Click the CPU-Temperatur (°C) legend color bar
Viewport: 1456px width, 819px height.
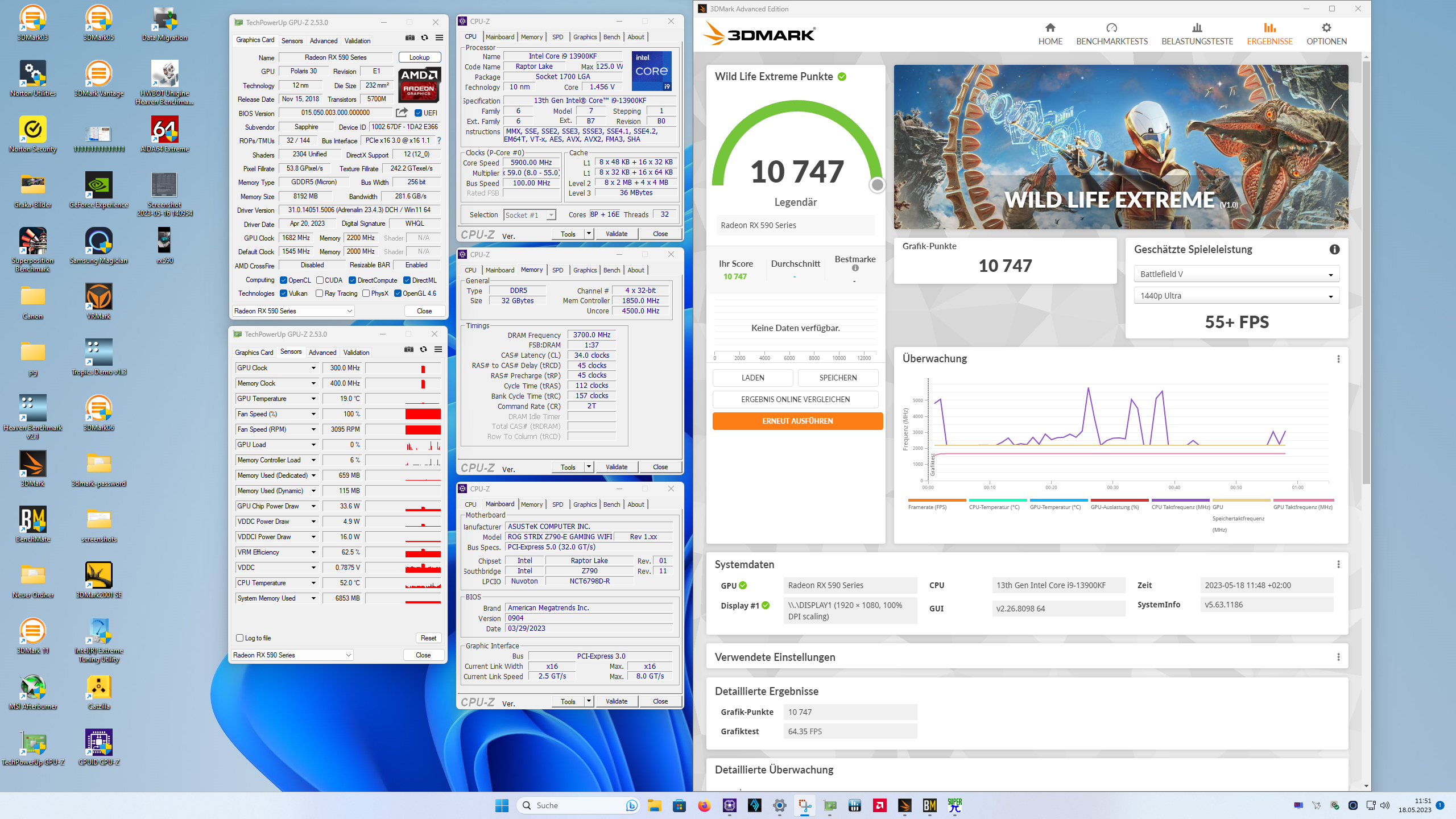point(998,500)
